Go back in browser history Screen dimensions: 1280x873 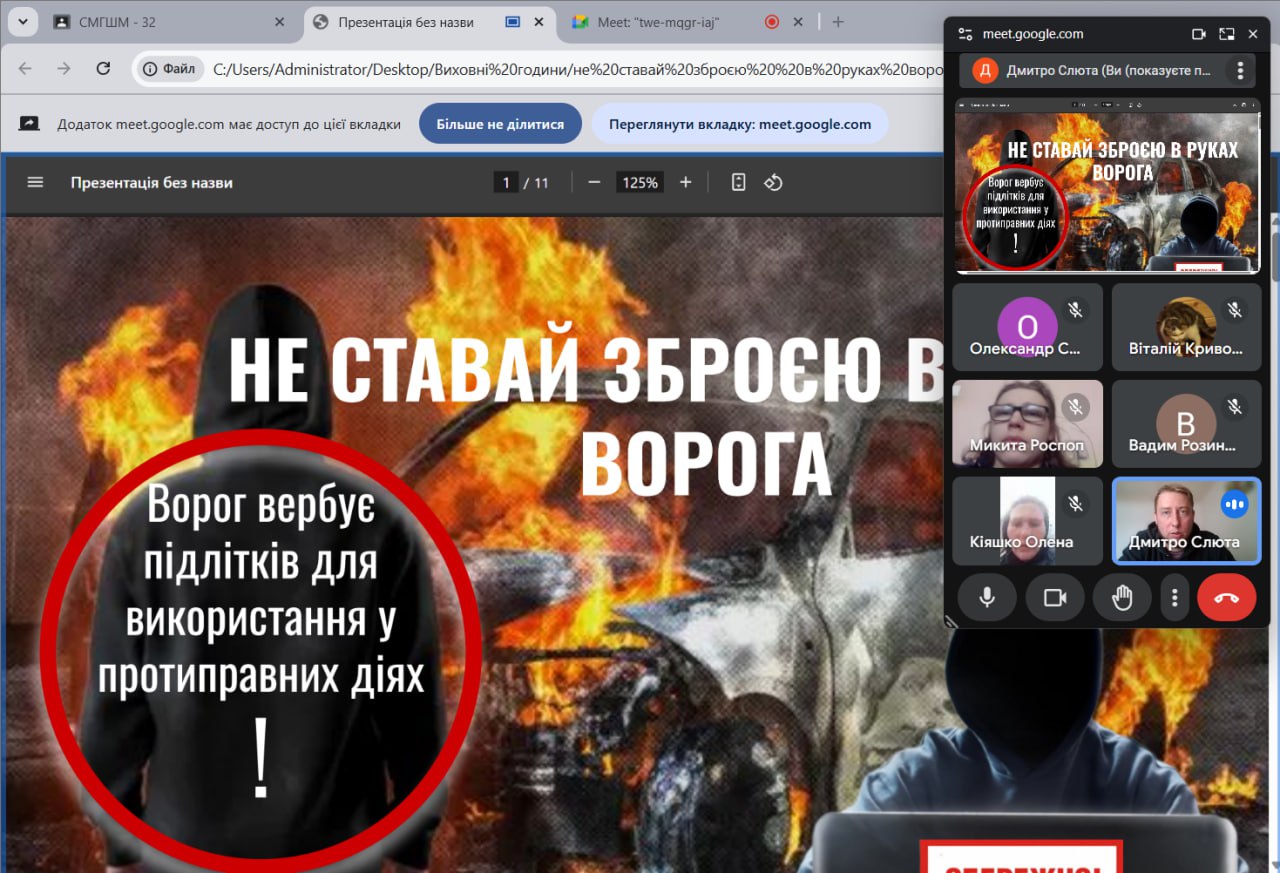(x=25, y=68)
